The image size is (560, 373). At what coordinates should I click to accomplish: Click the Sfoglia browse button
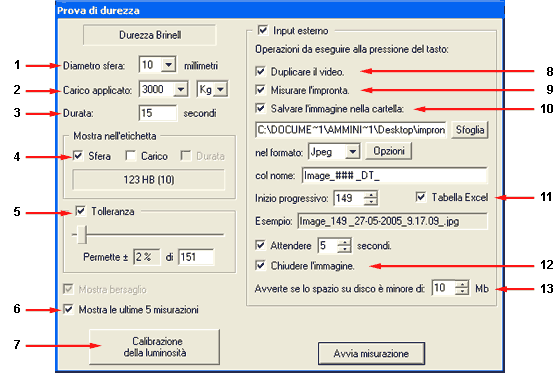coord(470,130)
